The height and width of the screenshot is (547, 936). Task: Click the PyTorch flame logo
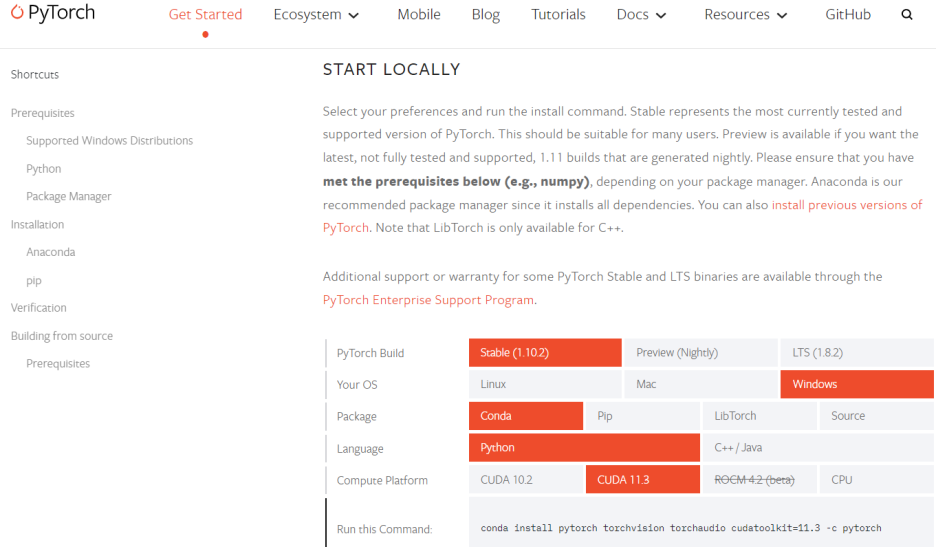click(x=17, y=12)
